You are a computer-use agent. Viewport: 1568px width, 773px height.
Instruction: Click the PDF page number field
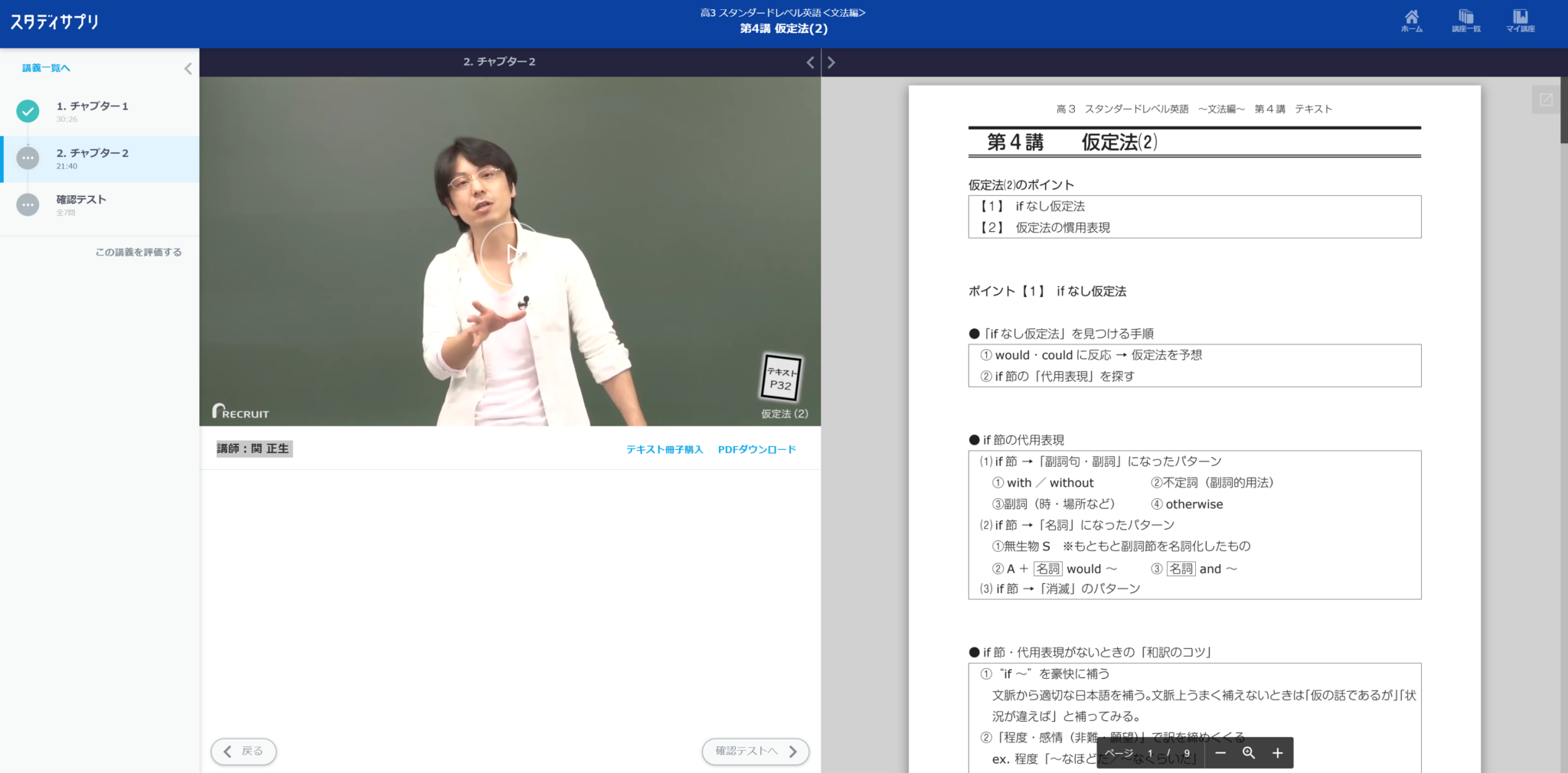pos(1150,753)
